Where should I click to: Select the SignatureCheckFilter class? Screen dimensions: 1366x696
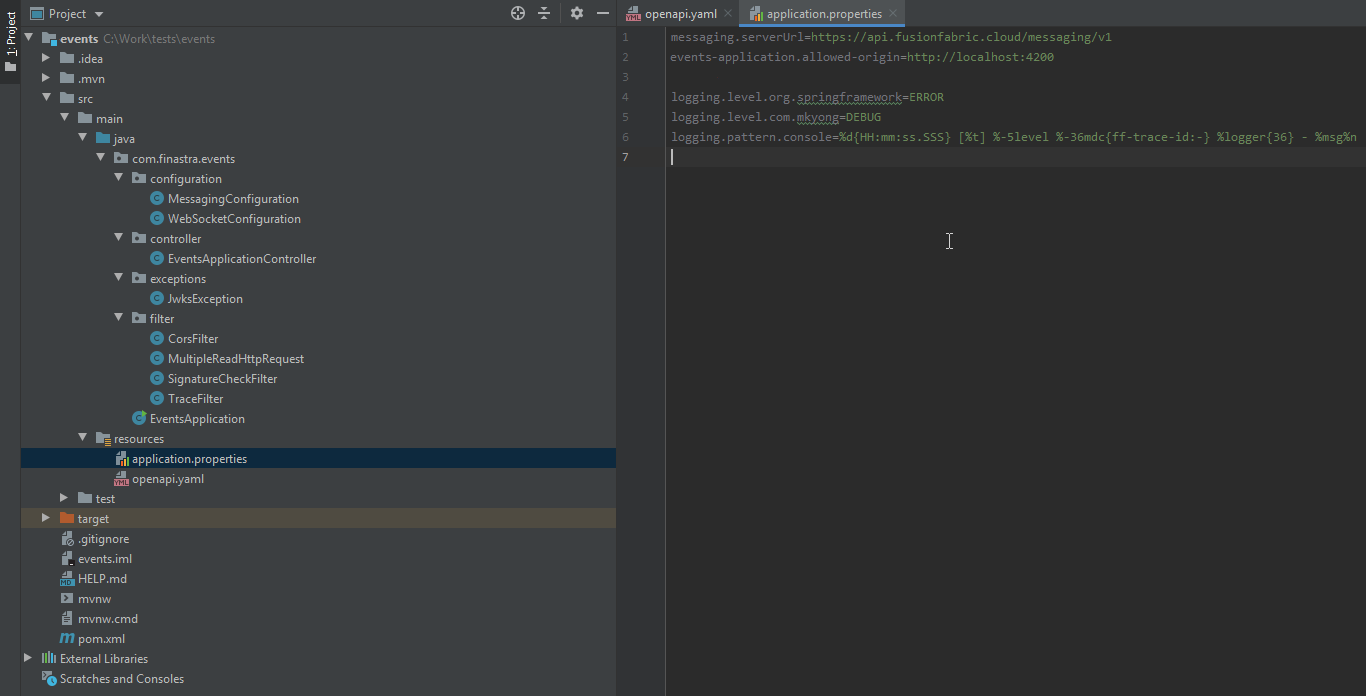click(x=222, y=379)
